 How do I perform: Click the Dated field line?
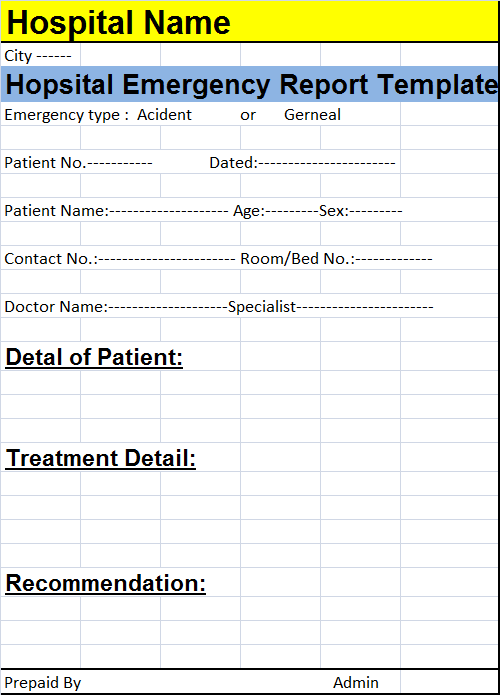click(x=302, y=163)
